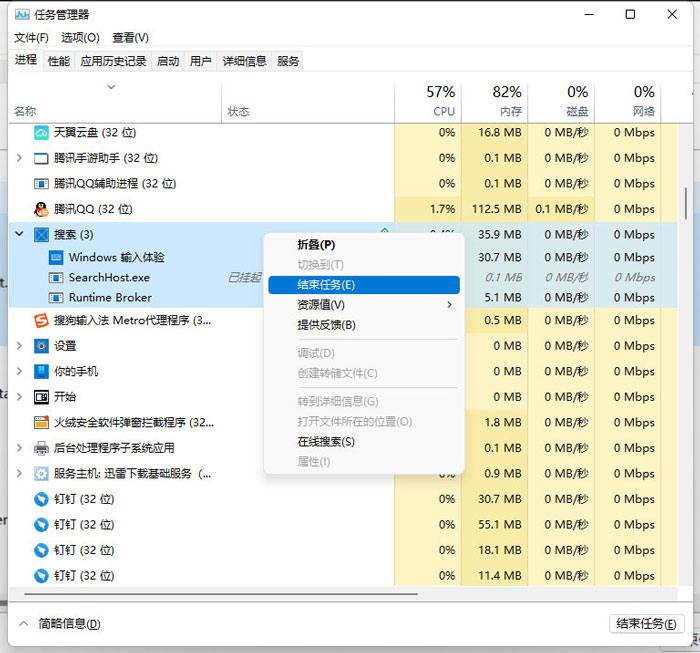The height and width of the screenshot is (653, 700).
Task: Select the 天翼云盘 (32 位) process row
Action: tap(343, 133)
